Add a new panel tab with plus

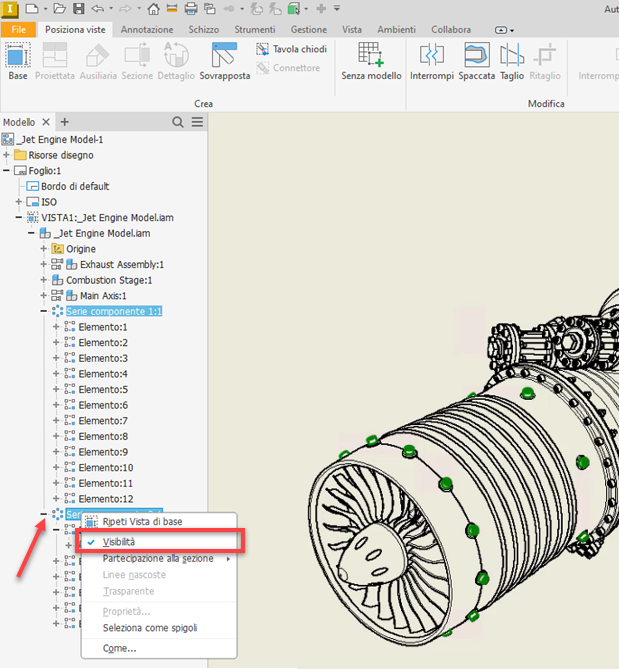pyautogui.click(x=65, y=122)
